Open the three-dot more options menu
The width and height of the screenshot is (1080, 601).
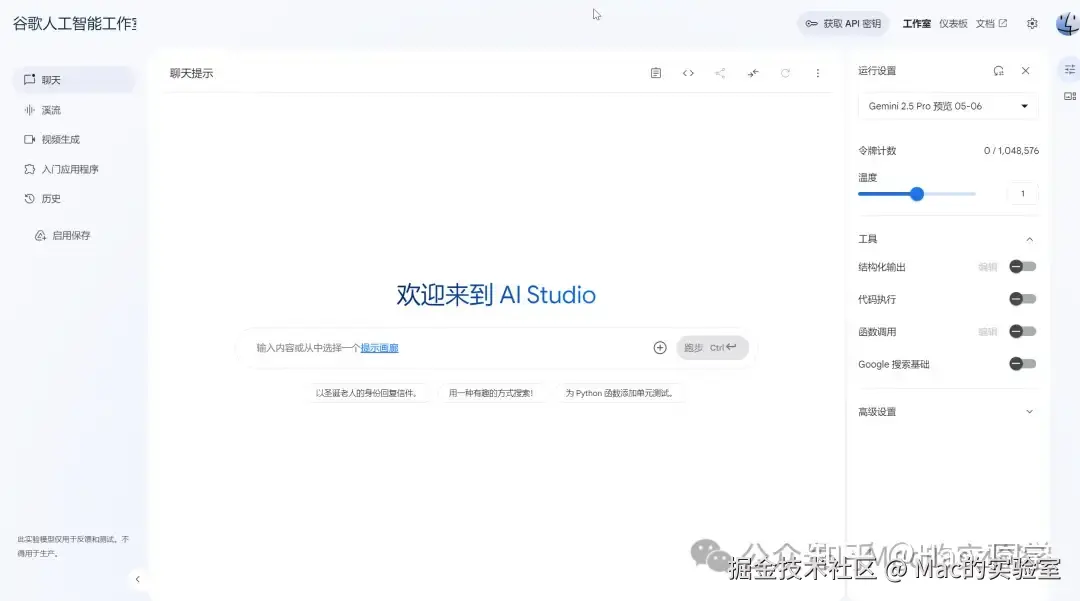point(818,73)
